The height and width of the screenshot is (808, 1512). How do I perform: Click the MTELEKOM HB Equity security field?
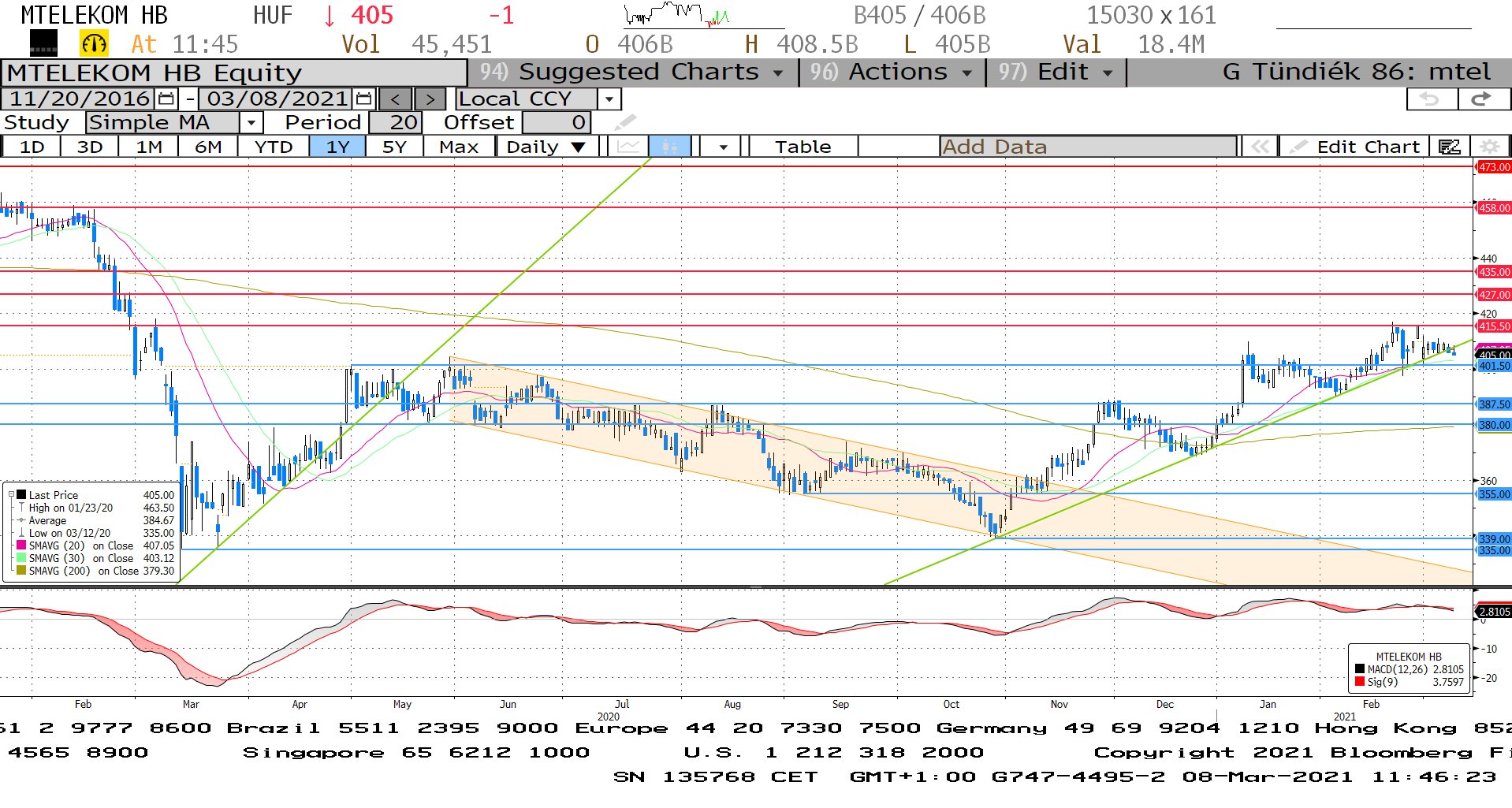234,73
